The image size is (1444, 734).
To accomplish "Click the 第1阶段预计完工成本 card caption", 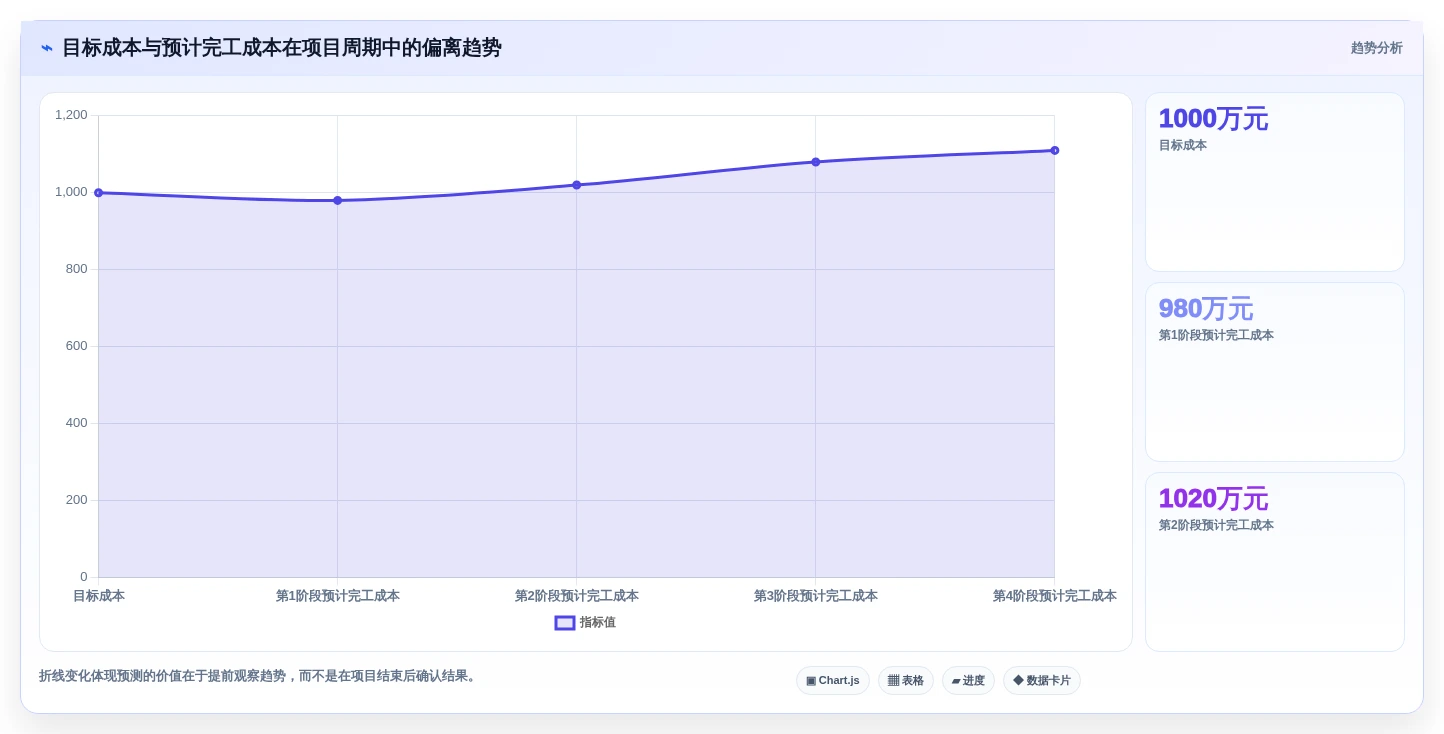I will tap(1216, 336).
